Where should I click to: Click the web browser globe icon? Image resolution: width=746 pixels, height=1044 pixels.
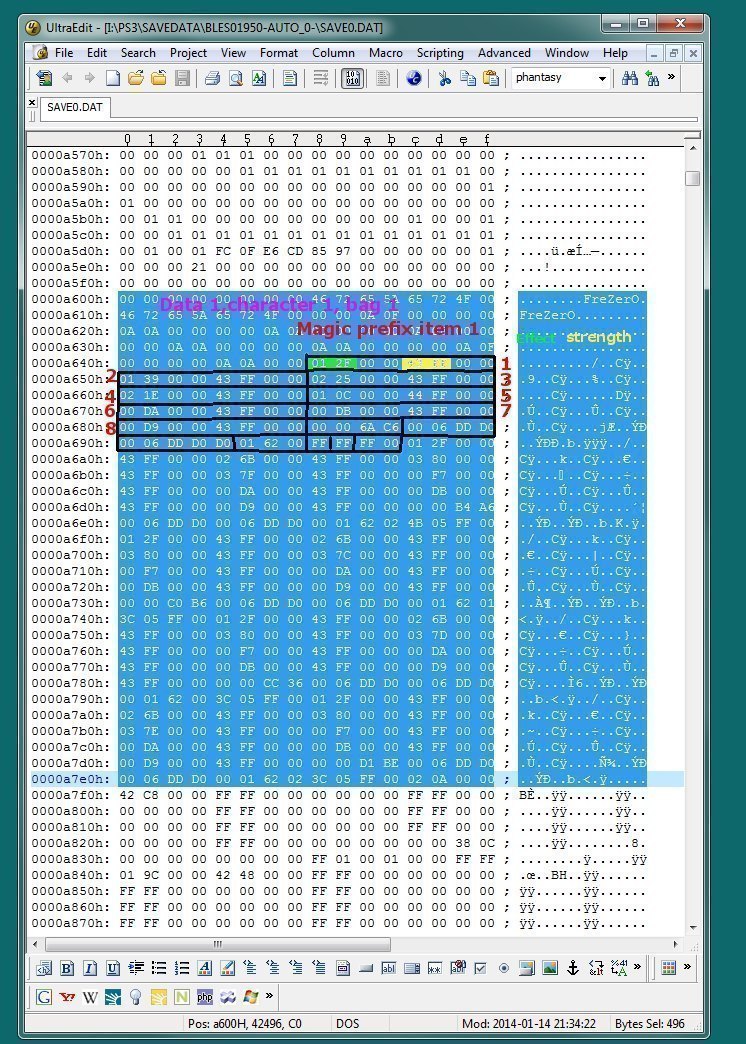click(x=414, y=79)
